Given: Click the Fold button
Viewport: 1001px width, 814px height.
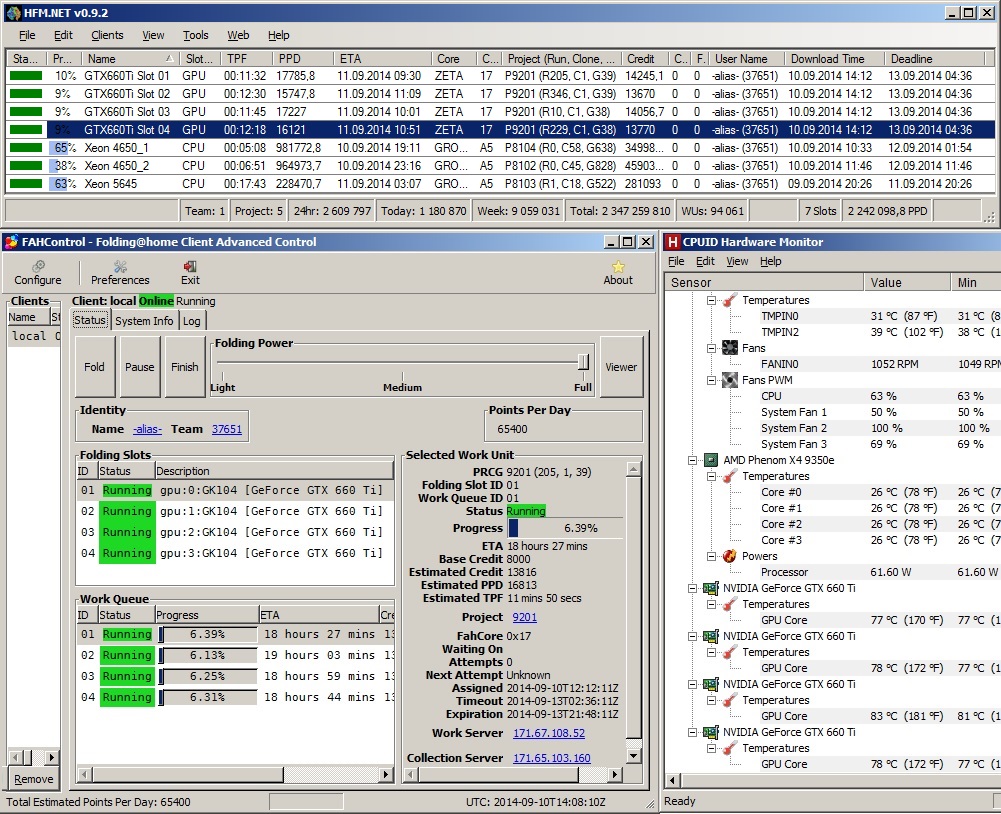Looking at the screenshot, I should (x=94, y=367).
